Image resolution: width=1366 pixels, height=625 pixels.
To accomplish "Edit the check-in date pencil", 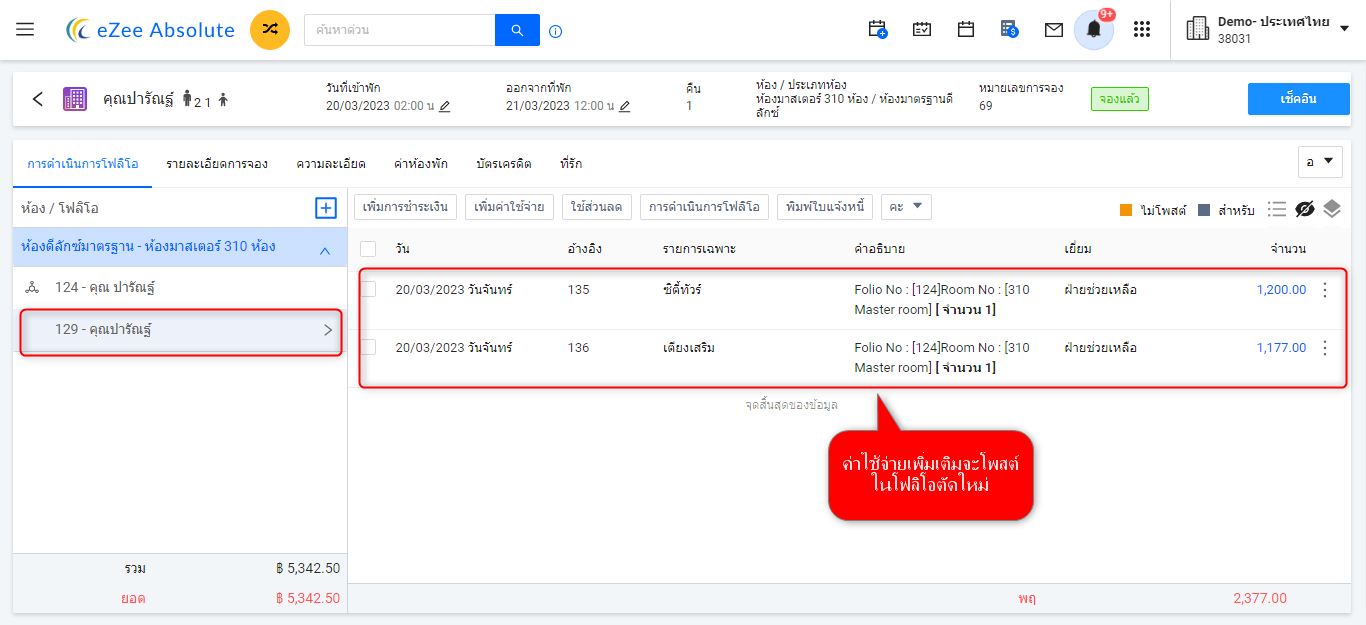I will [445, 106].
